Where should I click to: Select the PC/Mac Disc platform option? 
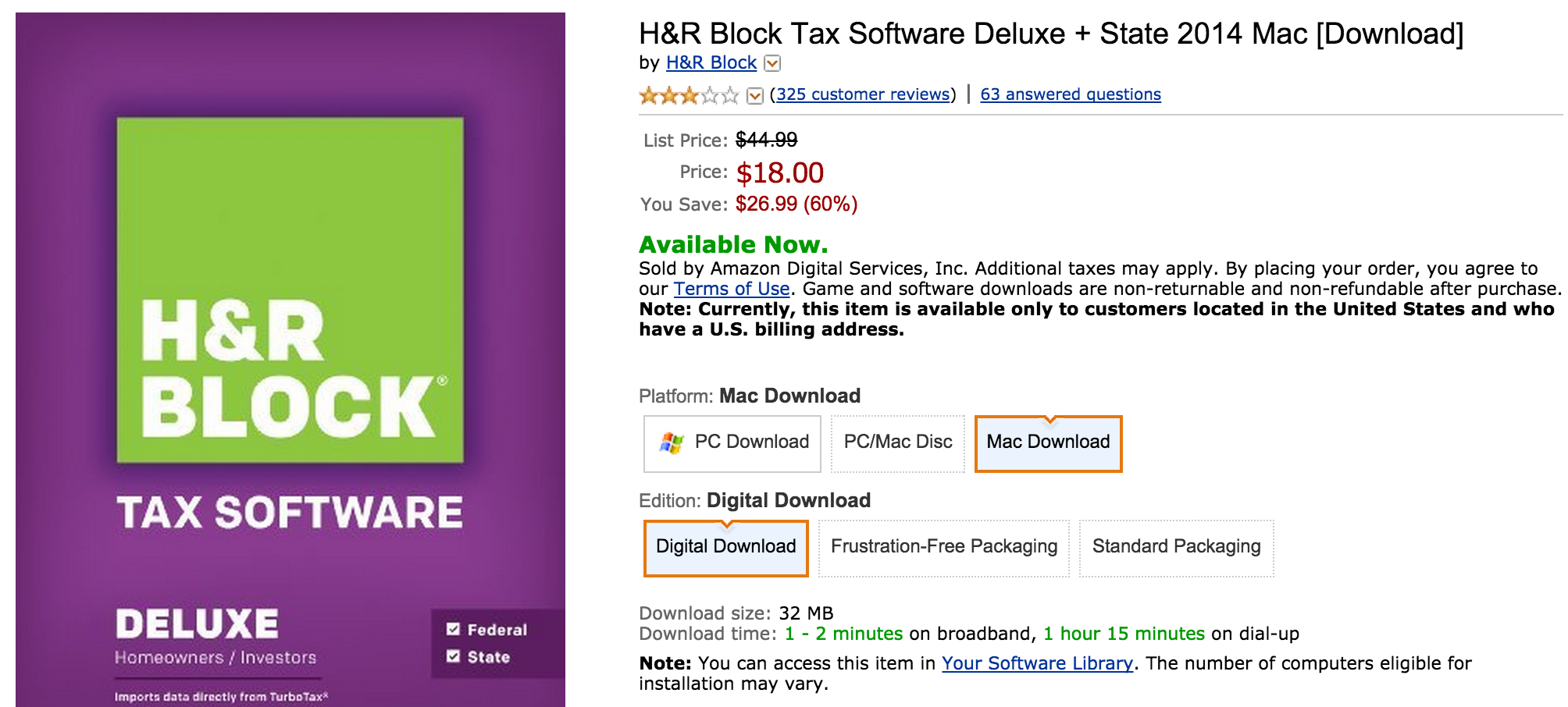click(x=898, y=442)
